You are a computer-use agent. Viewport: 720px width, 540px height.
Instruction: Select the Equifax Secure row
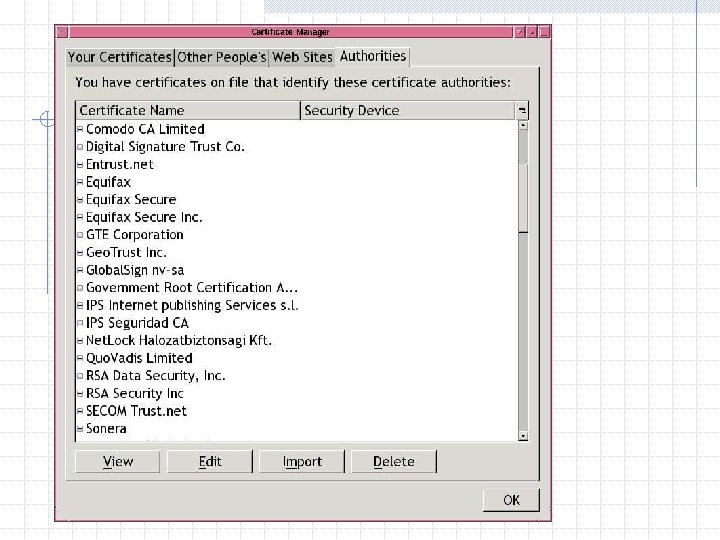point(296,200)
